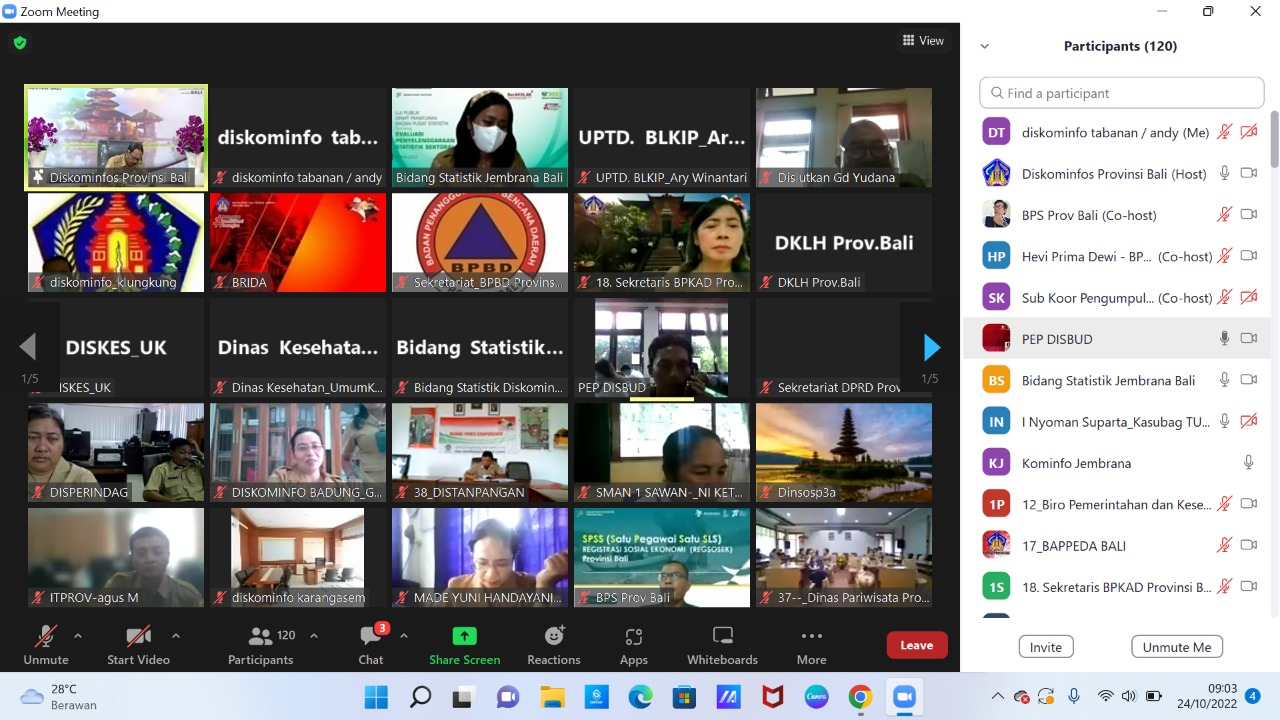Open Microsoft Store from taskbar

click(x=684, y=696)
